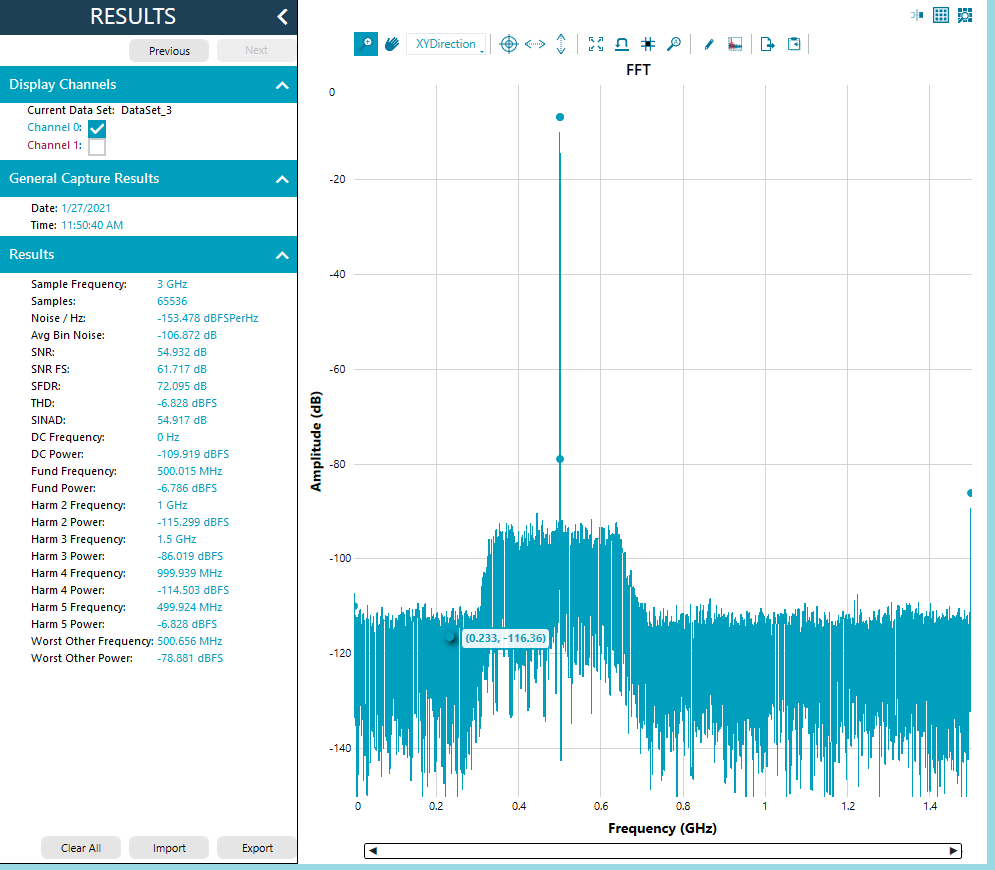Select the zoom magnifier tool

pos(366,44)
